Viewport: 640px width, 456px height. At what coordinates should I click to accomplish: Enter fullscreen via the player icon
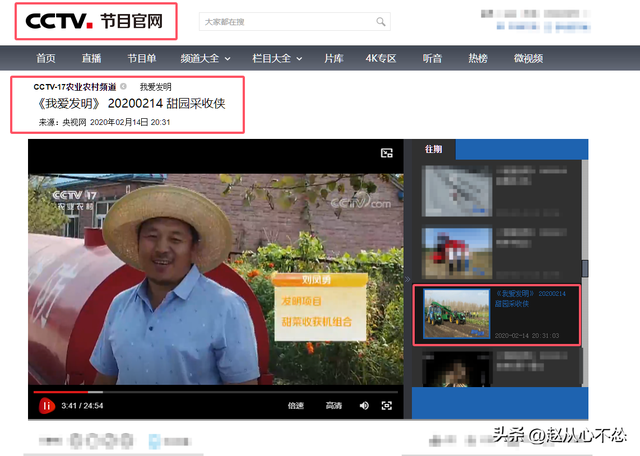[387, 405]
